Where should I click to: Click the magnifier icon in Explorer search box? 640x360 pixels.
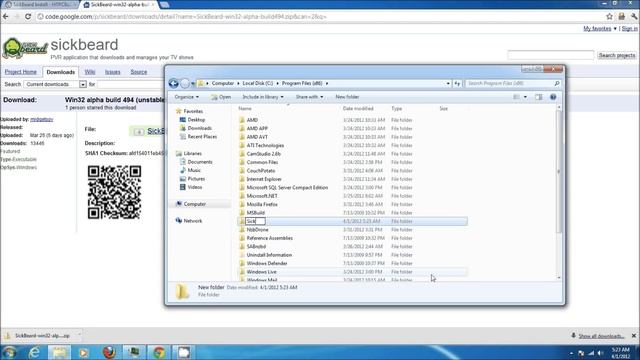pos(557,83)
